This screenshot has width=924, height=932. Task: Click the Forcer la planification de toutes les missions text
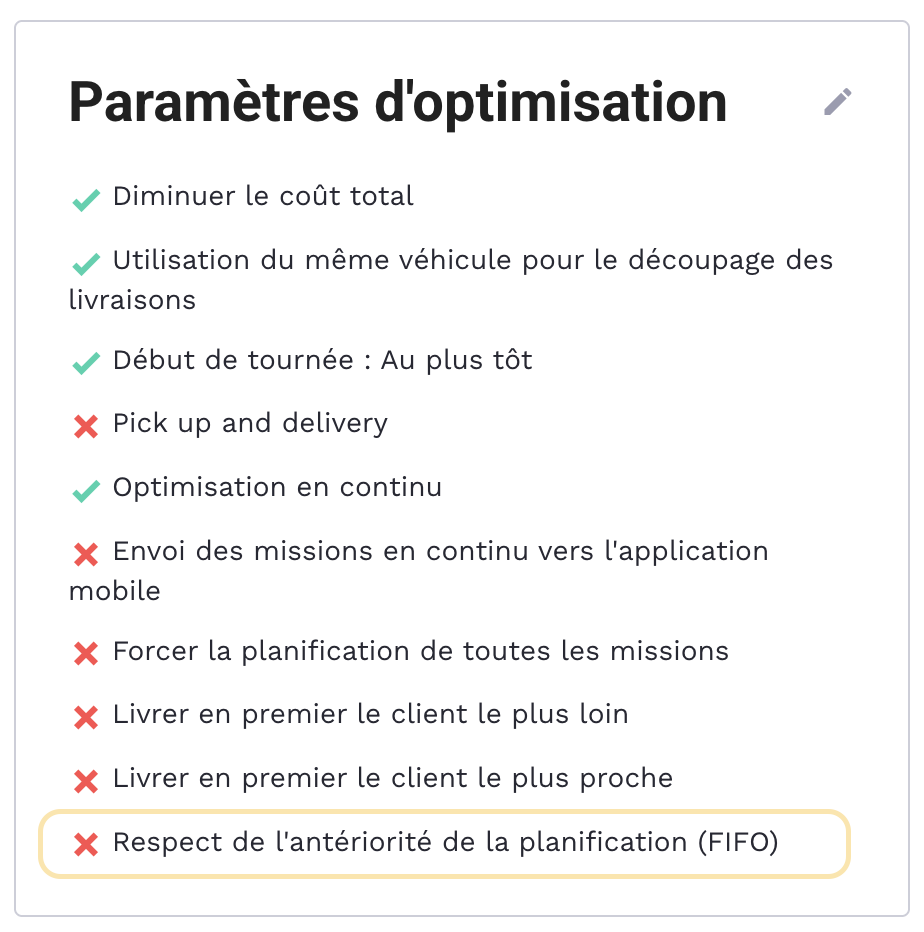(421, 652)
